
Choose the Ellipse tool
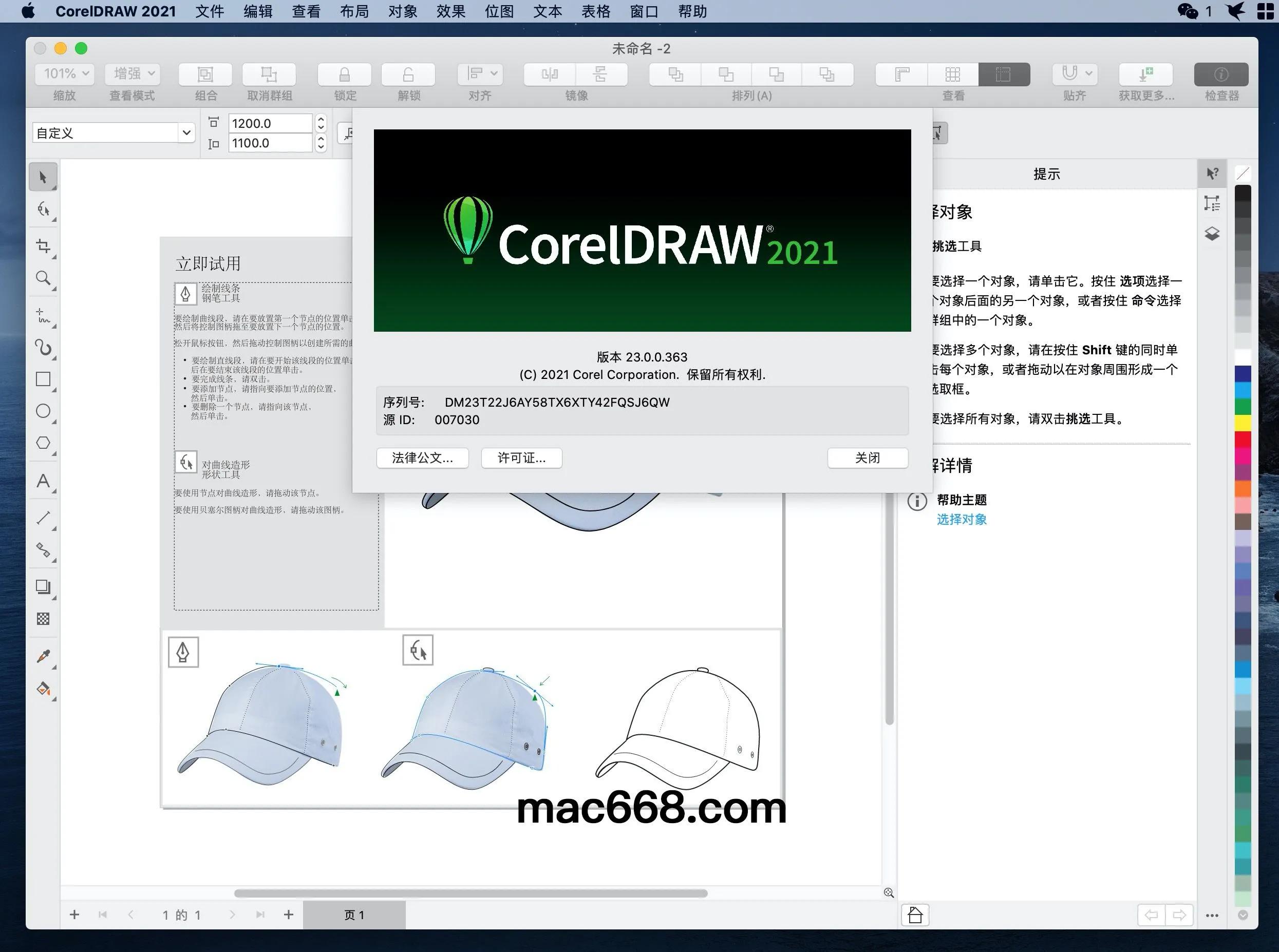point(43,411)
